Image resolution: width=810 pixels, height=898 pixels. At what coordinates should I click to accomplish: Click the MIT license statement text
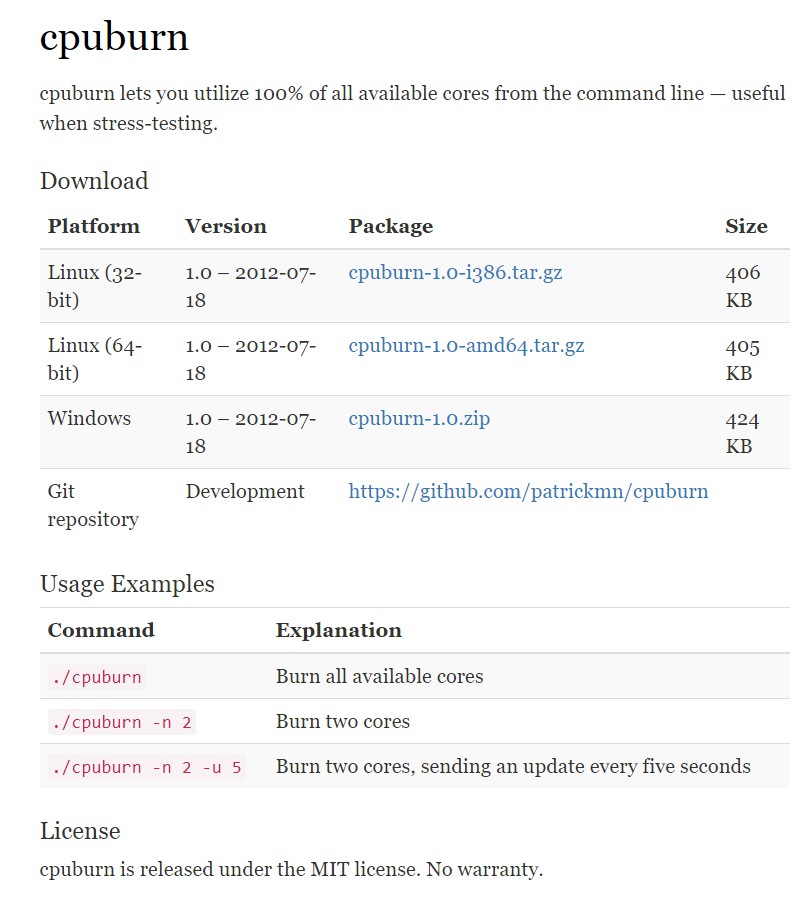291,869
